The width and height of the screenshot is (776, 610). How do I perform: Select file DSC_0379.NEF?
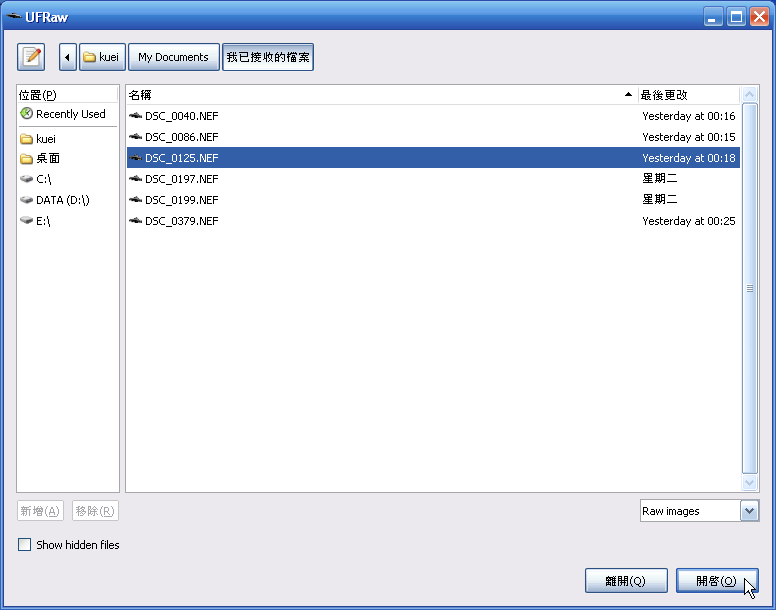[x=433, y=221]
